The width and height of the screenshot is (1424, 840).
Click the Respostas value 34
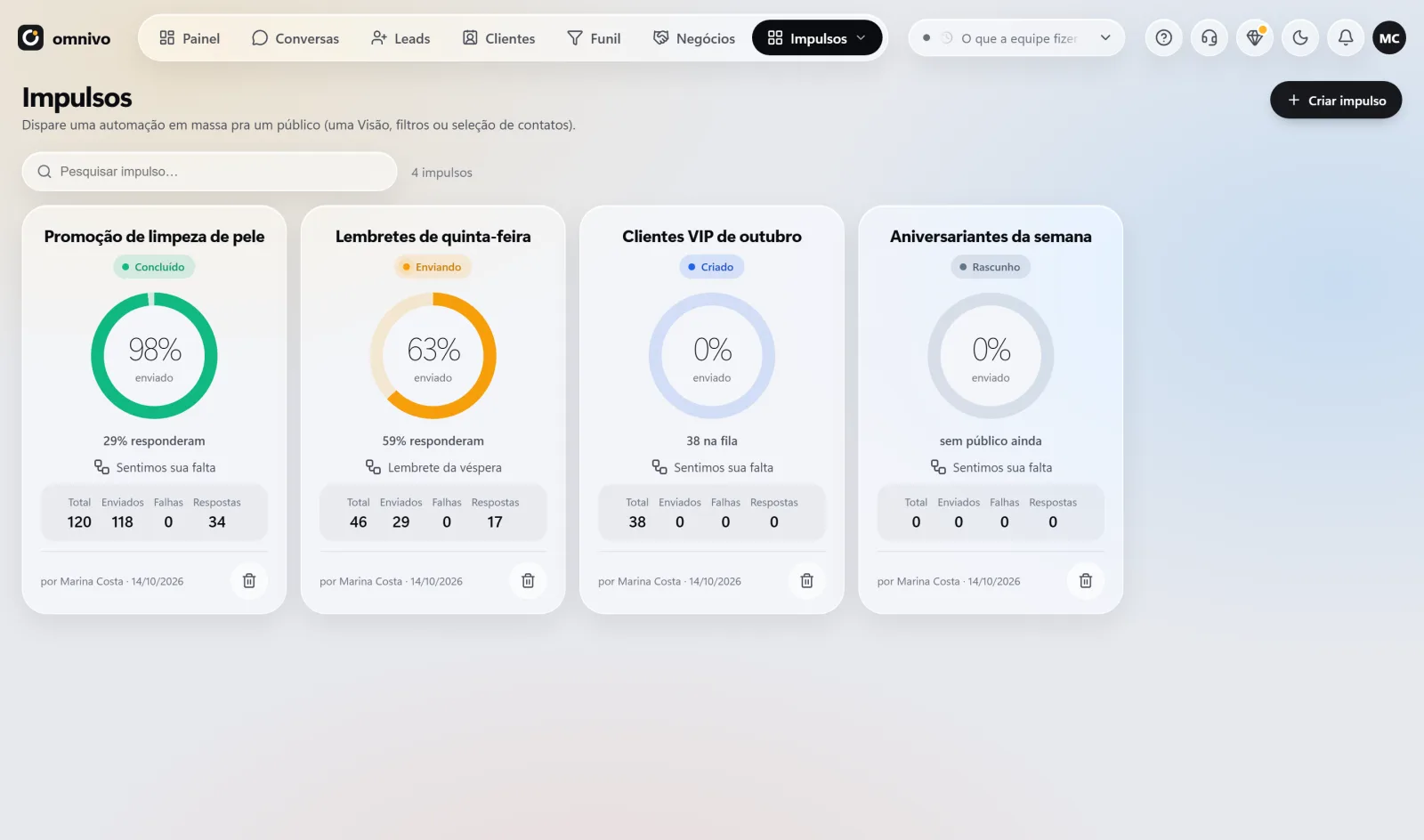(x=217, y=522)
